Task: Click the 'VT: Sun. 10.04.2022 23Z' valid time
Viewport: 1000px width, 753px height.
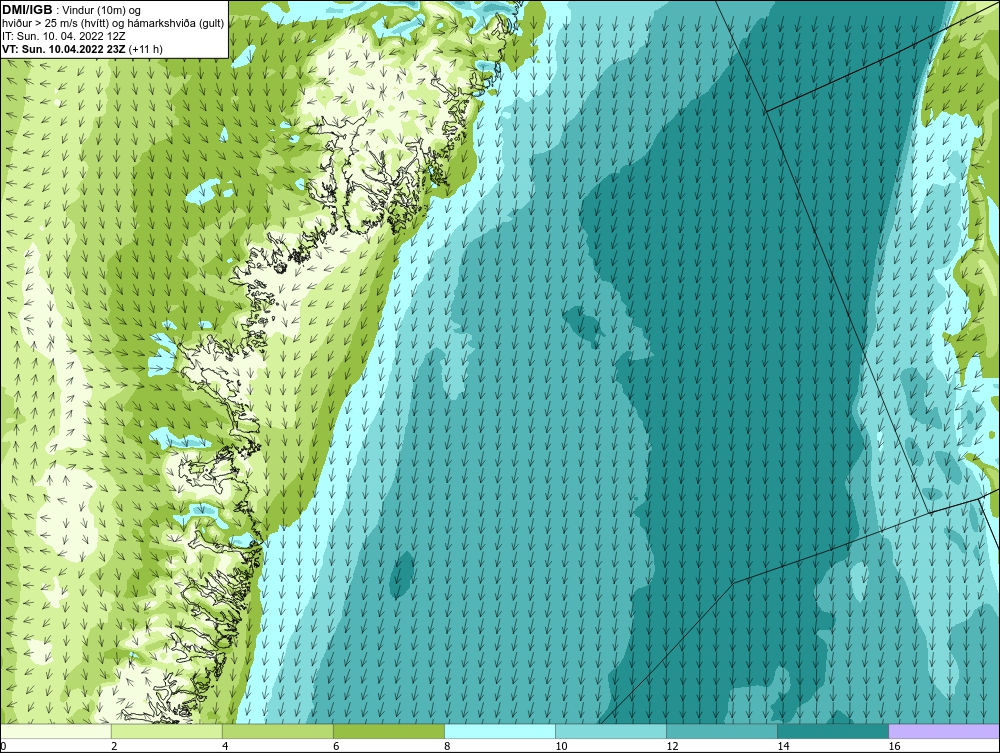Action: pos(64,49)
